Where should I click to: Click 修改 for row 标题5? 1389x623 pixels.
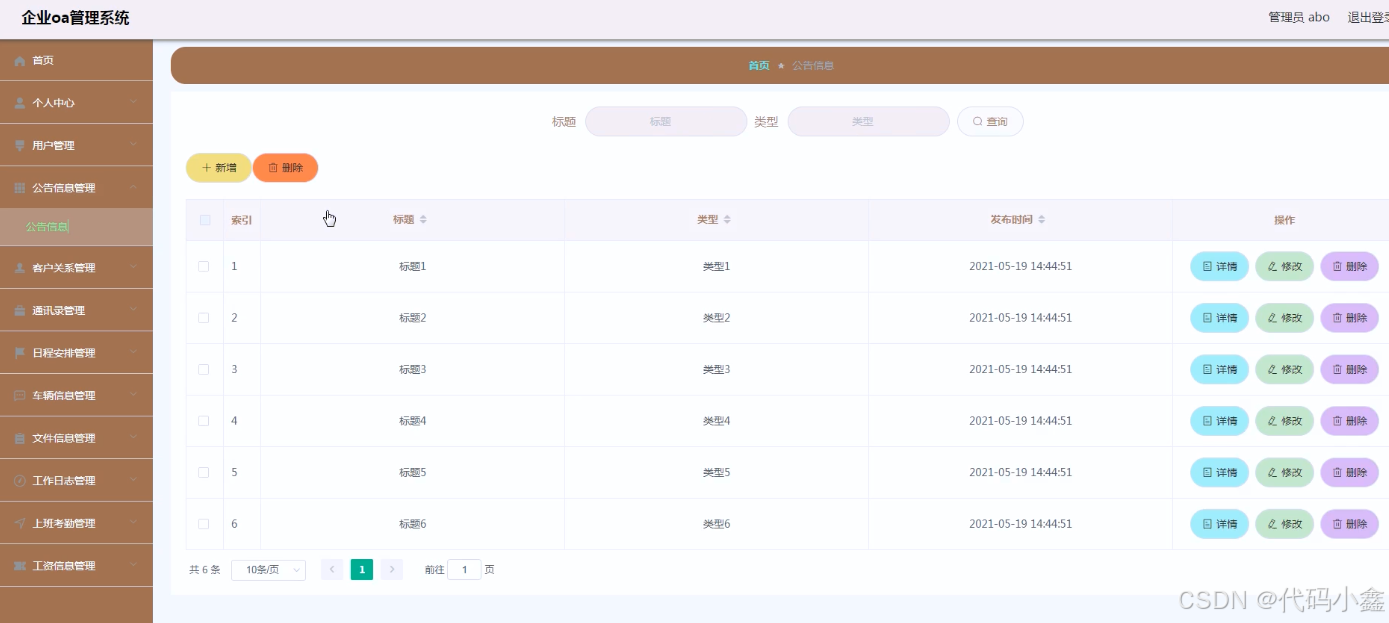1284,473
